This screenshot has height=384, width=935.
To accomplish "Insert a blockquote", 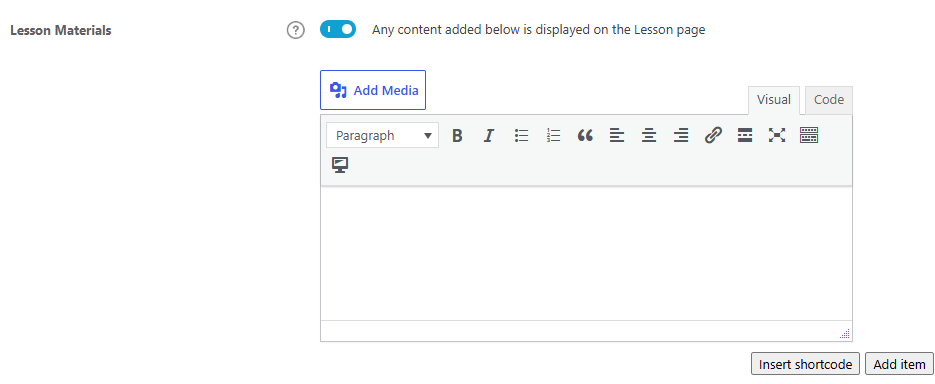I will pos(585,135).
